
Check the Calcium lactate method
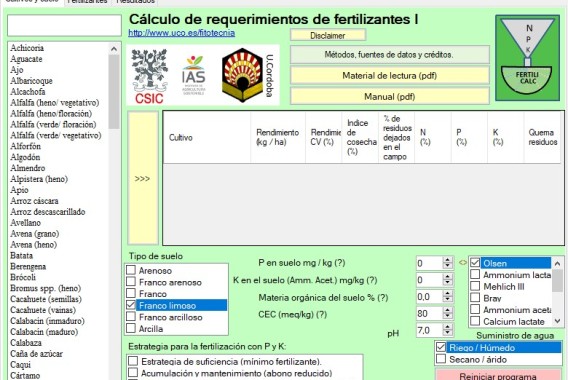pyautogui.click(x=475, y=321)
